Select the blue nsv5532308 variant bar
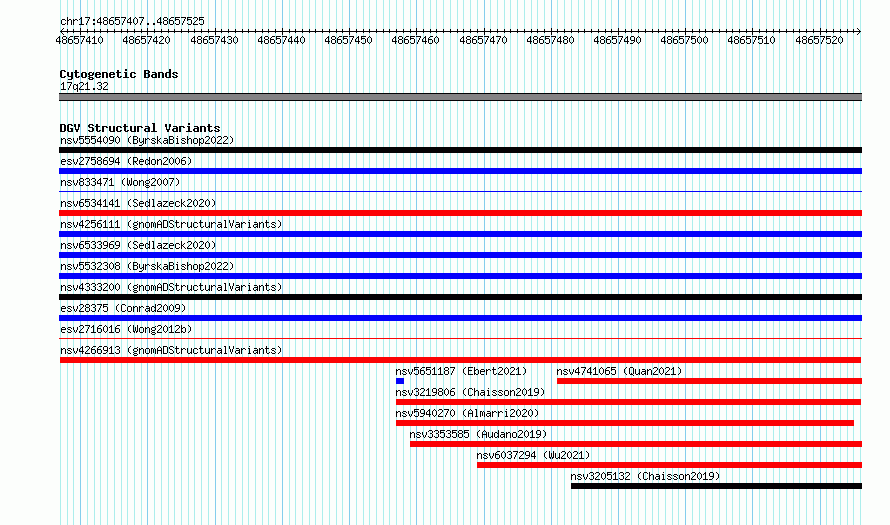 (x=460, y=276)
